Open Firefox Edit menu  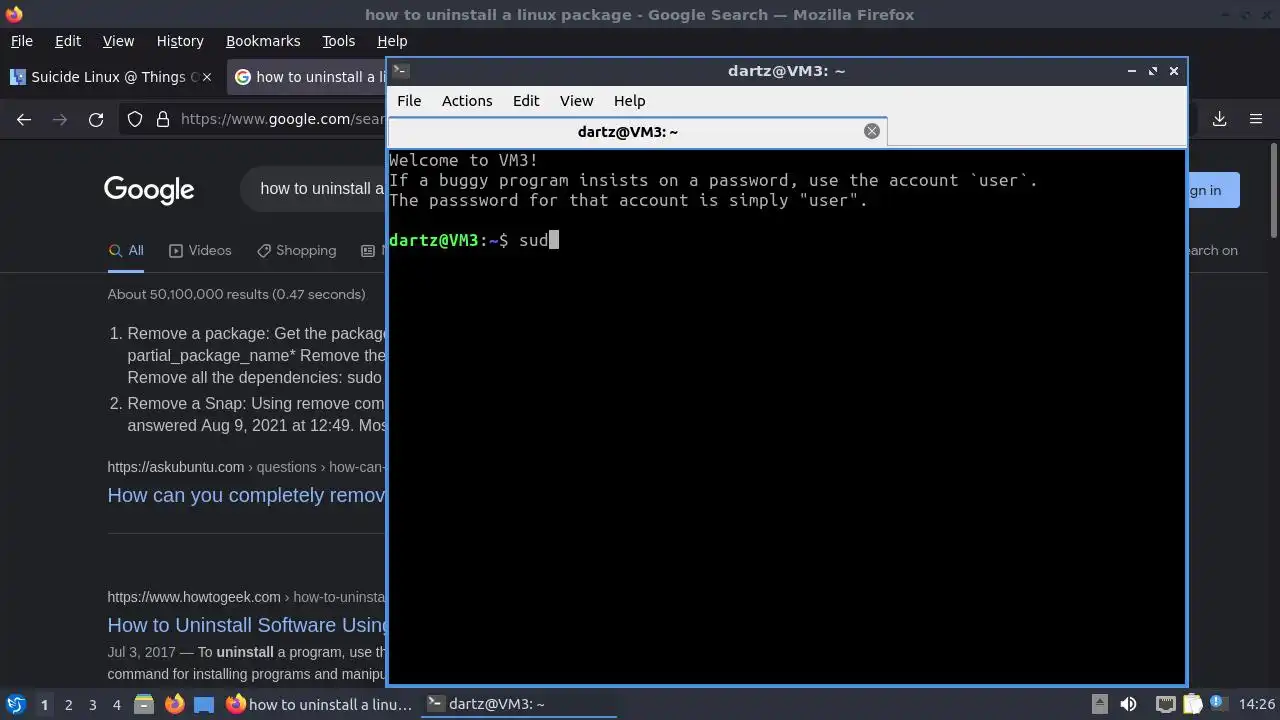pos(67,41)
